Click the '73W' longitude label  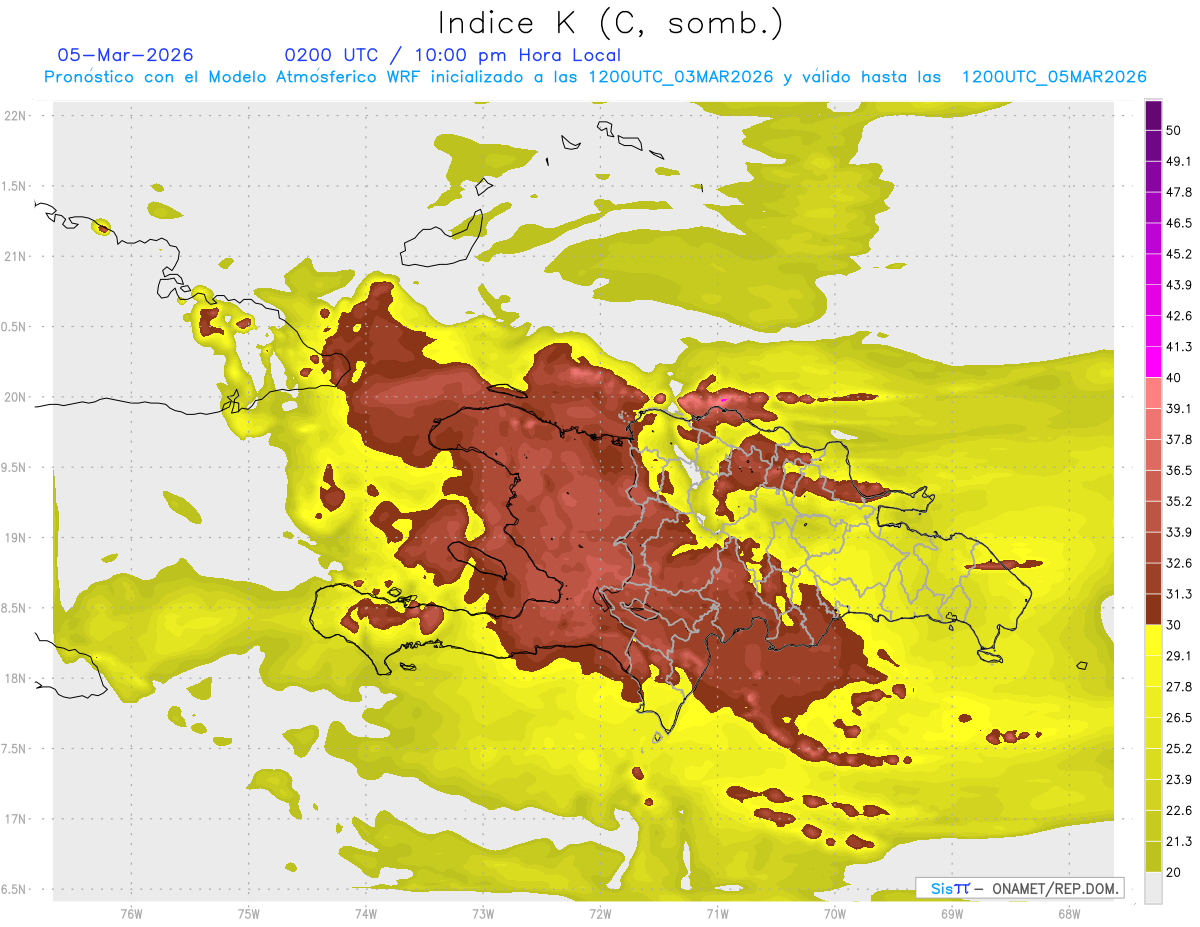coord(483,913)
